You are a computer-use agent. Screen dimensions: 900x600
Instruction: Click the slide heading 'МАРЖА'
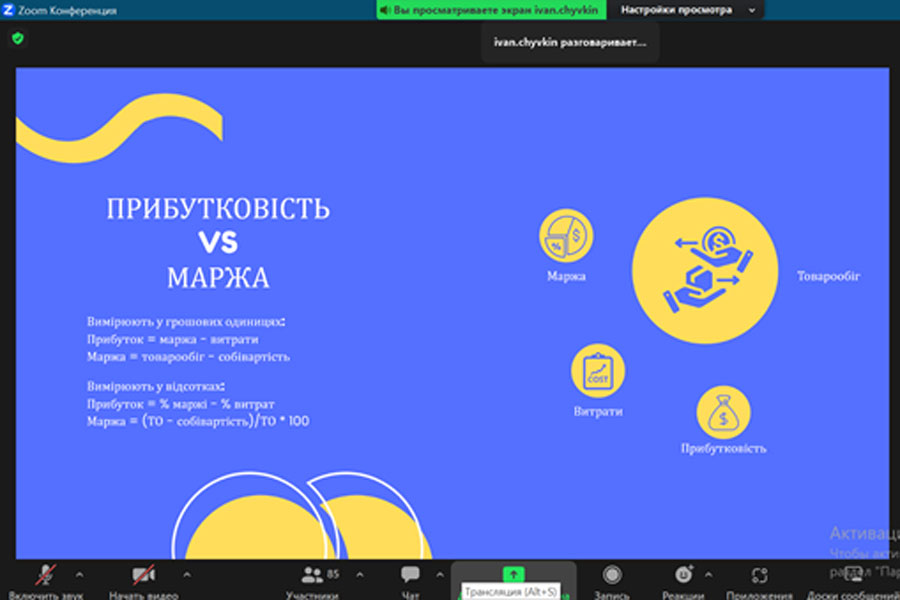(x=218, y=278)
